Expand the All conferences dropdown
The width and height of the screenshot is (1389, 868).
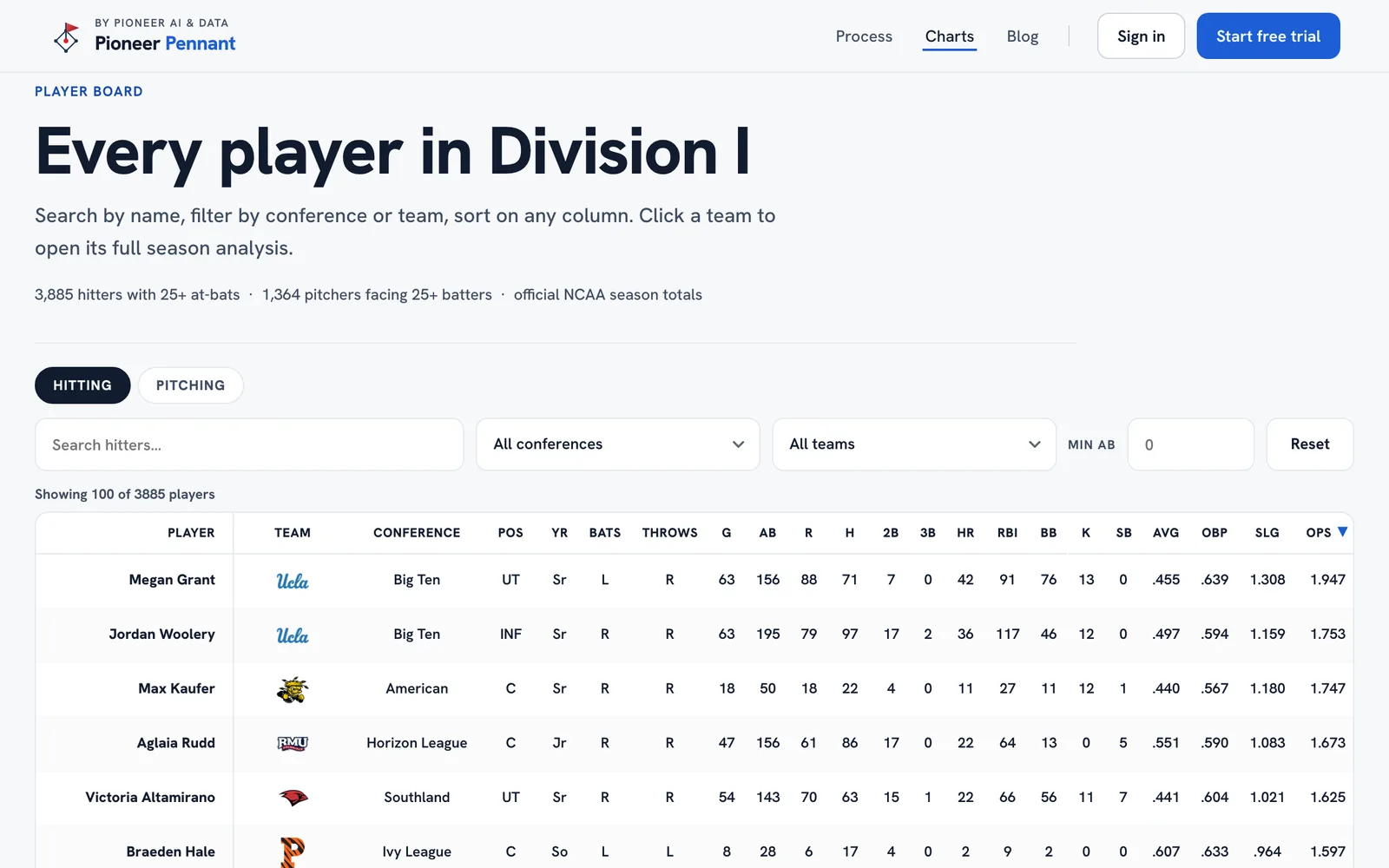[x=618, y=444]
